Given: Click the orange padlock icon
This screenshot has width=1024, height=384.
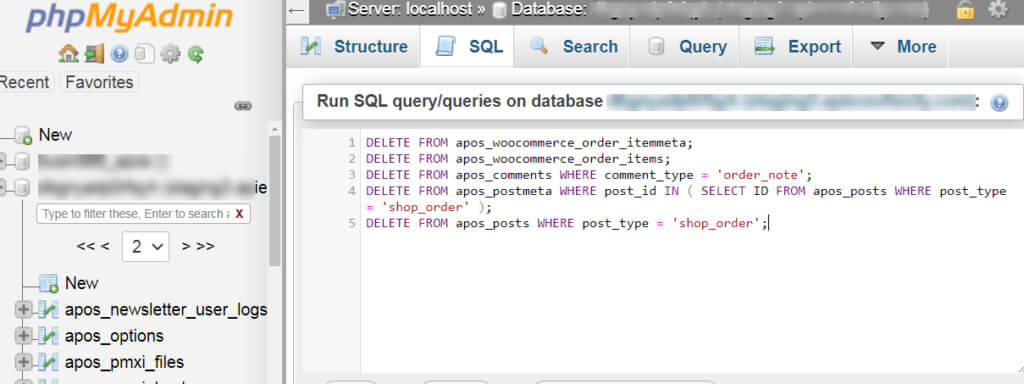Looking at the screenshot, I should [965, 10].
